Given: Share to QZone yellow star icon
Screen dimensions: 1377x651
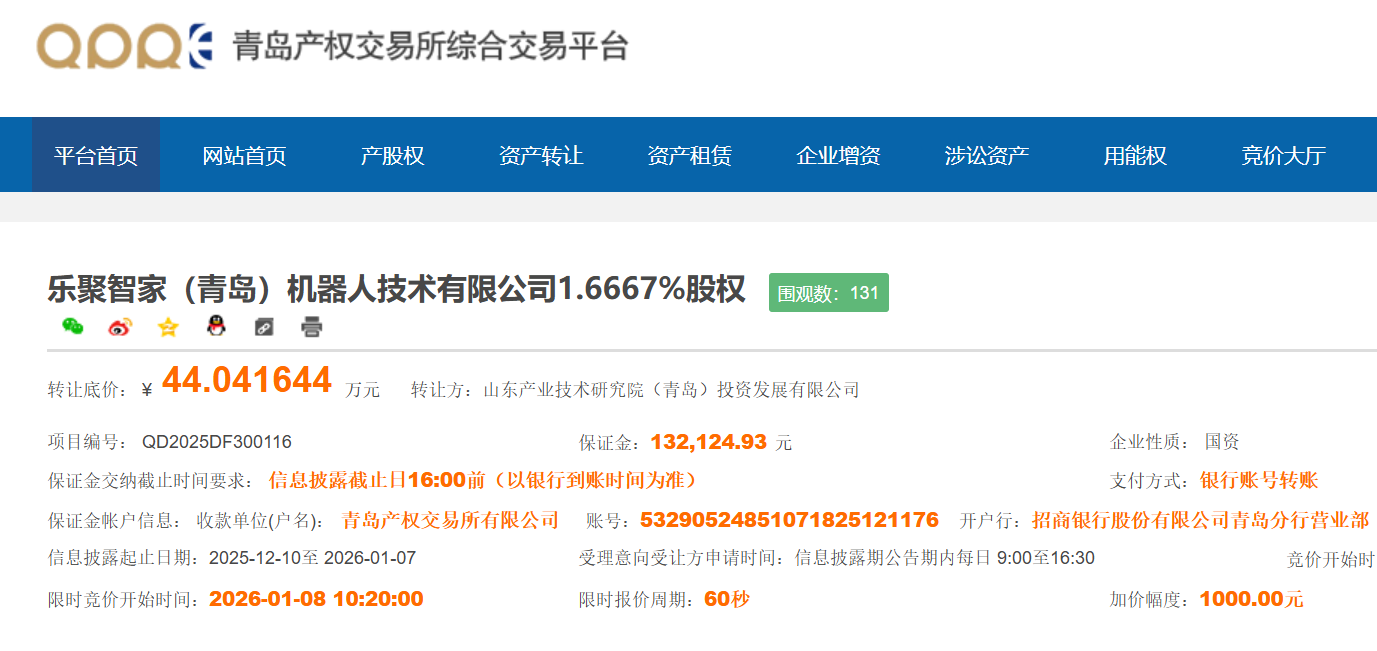Looking at the screenshot, I should 168,327.
